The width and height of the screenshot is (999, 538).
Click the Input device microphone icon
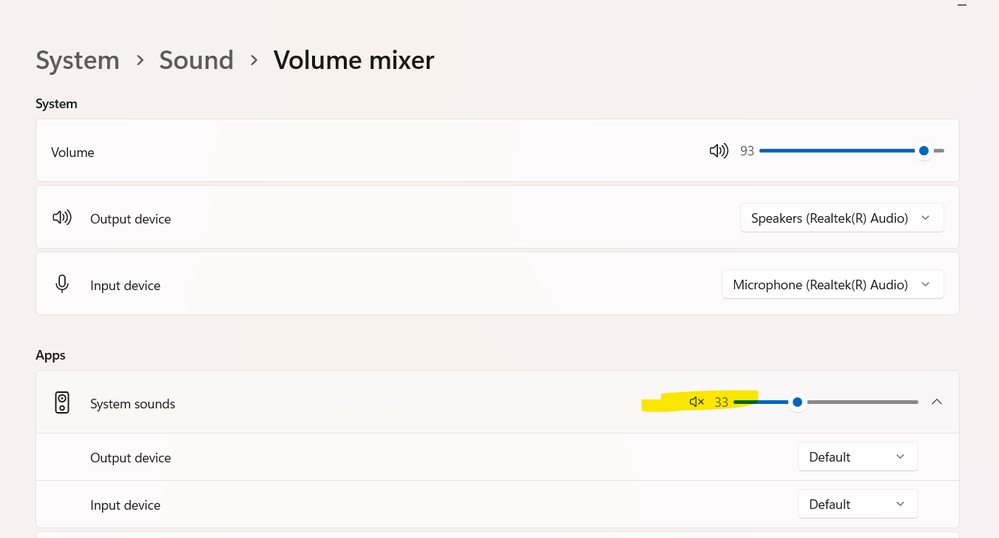click(62, 284)
